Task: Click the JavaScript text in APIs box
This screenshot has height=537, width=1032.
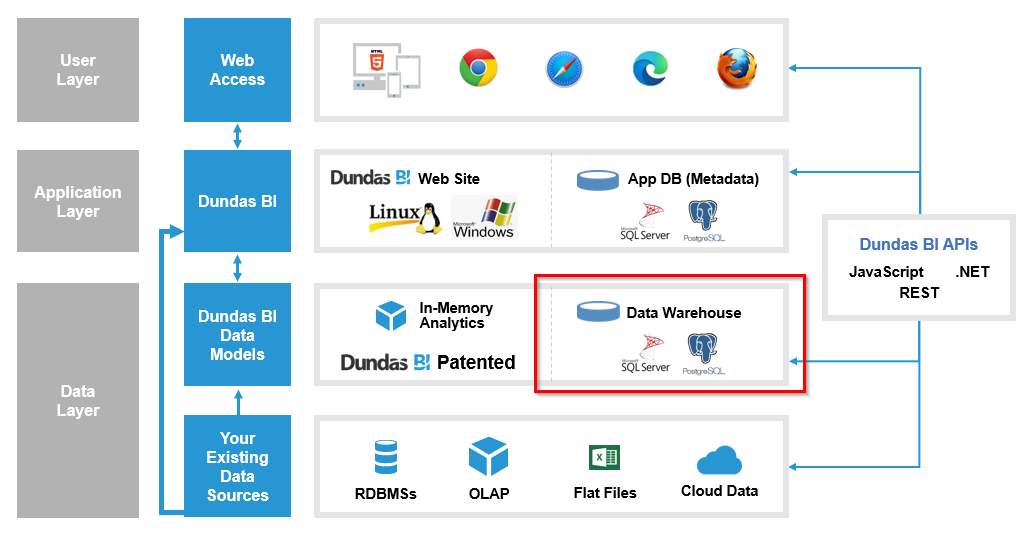Action: pos(886,272)
